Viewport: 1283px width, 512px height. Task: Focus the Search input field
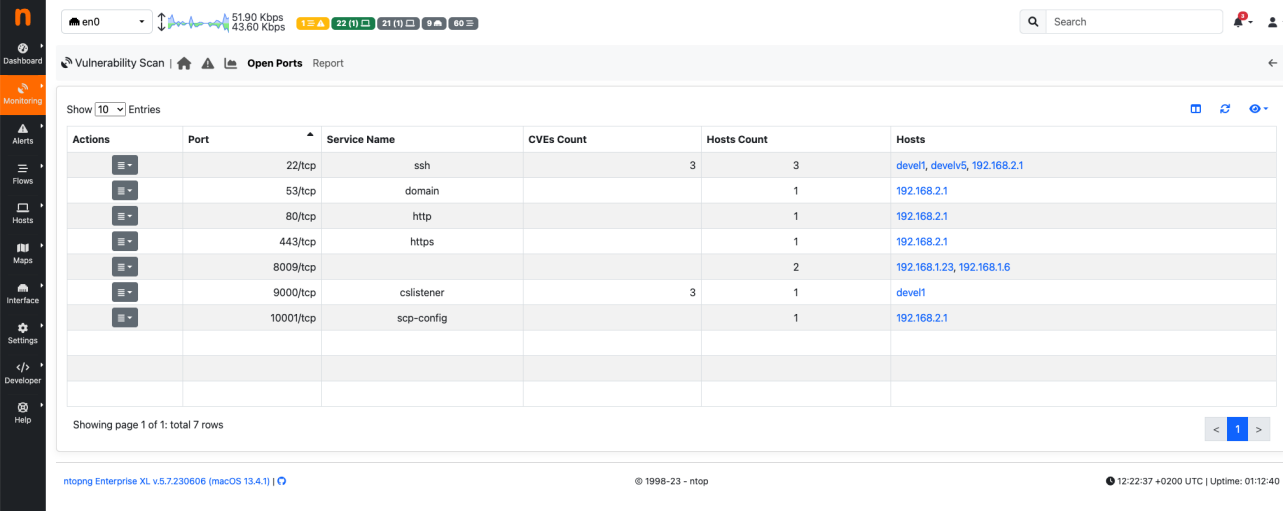tap(1134, 22)
